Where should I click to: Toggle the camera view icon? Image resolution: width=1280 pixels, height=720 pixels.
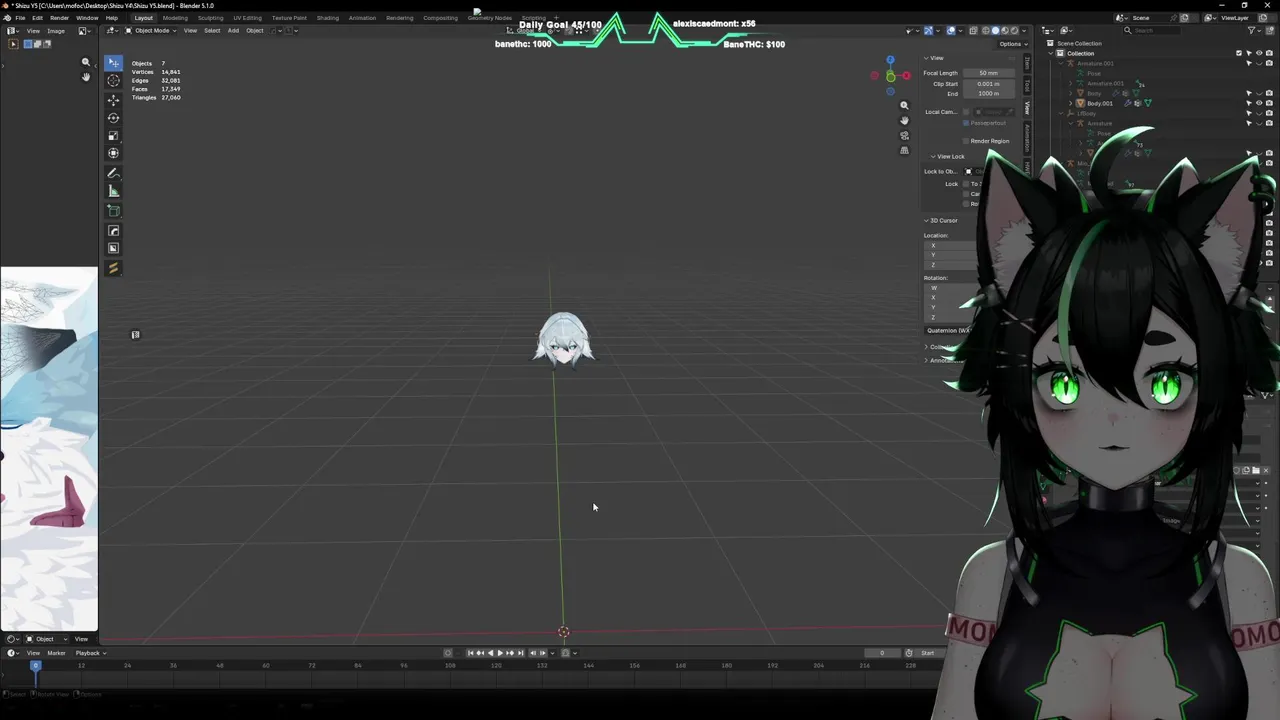click(x=904, y=135)
